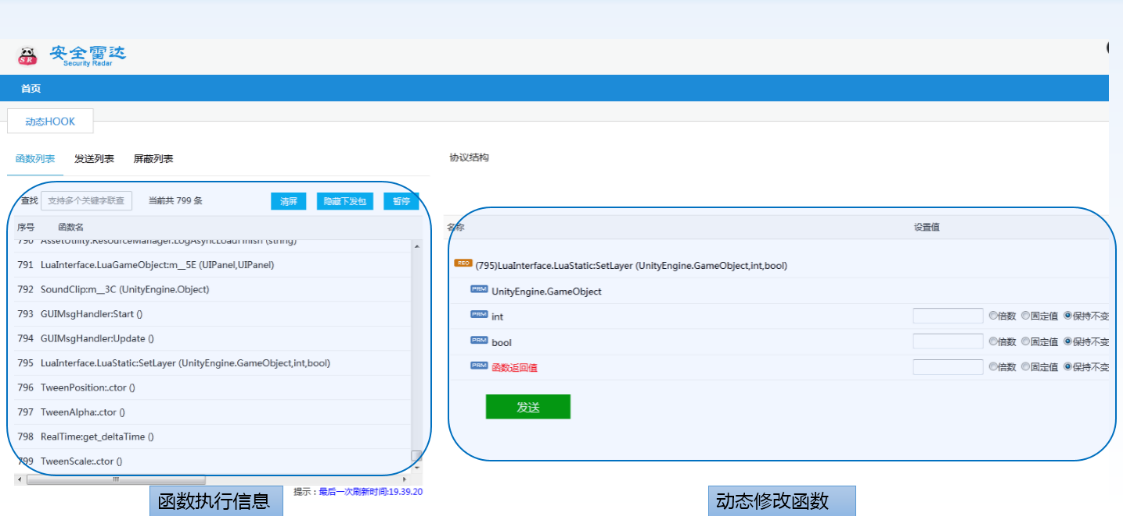Click the 暂停 button
Image resolution: width=1123 pixels, height=516 pixels.
401,201
